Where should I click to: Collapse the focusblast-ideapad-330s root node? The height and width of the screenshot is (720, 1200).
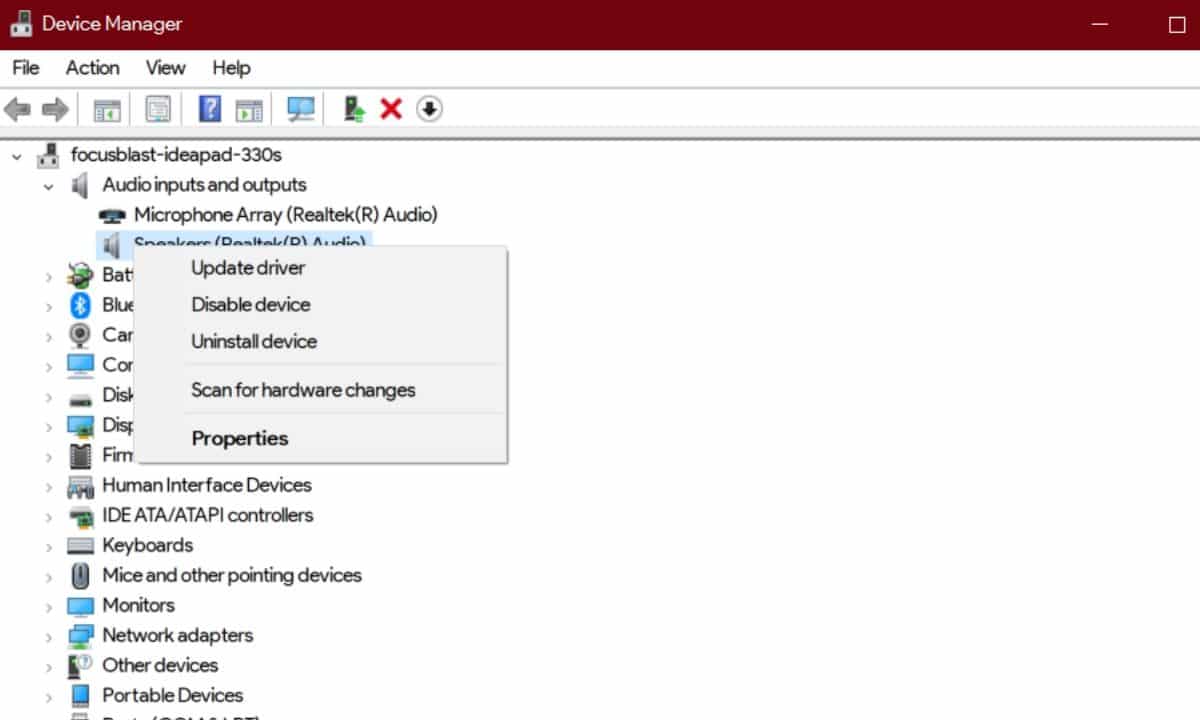17,156
